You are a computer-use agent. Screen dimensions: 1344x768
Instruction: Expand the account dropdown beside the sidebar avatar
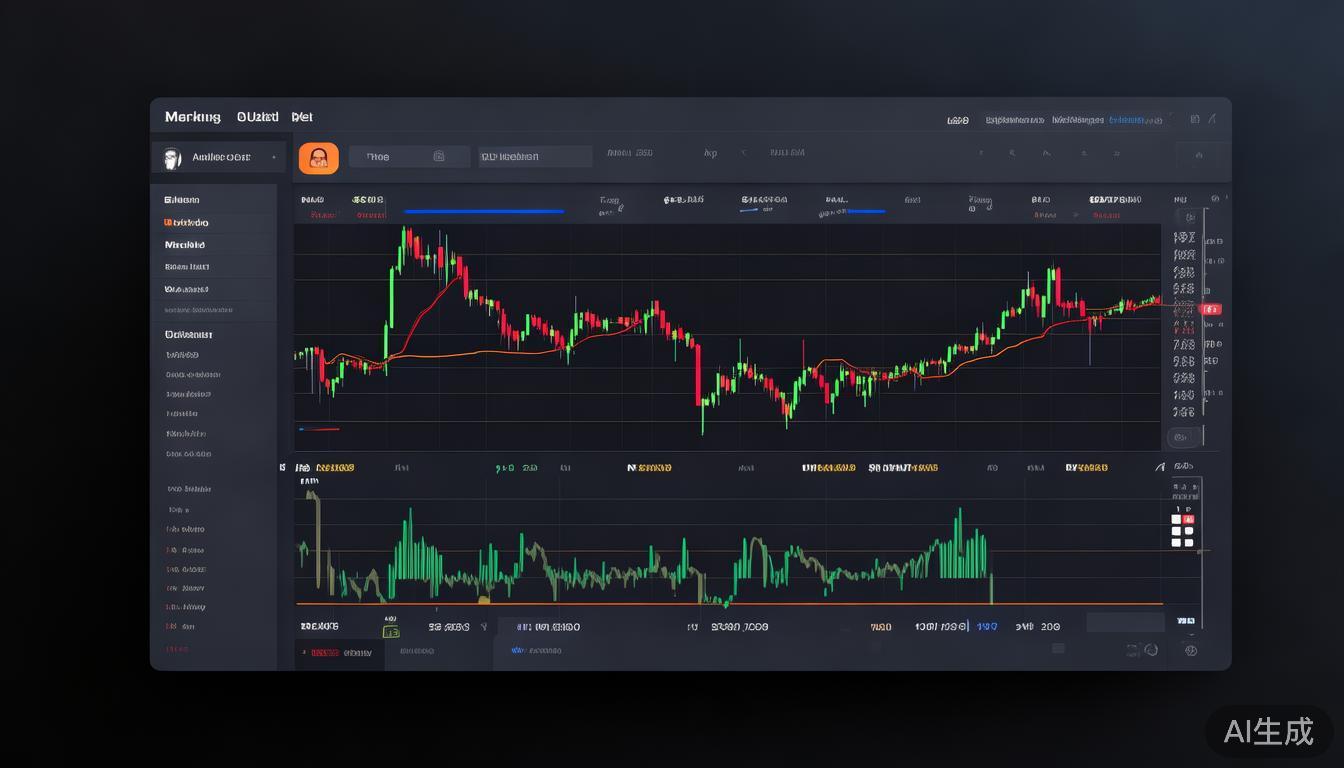[275, 158]
